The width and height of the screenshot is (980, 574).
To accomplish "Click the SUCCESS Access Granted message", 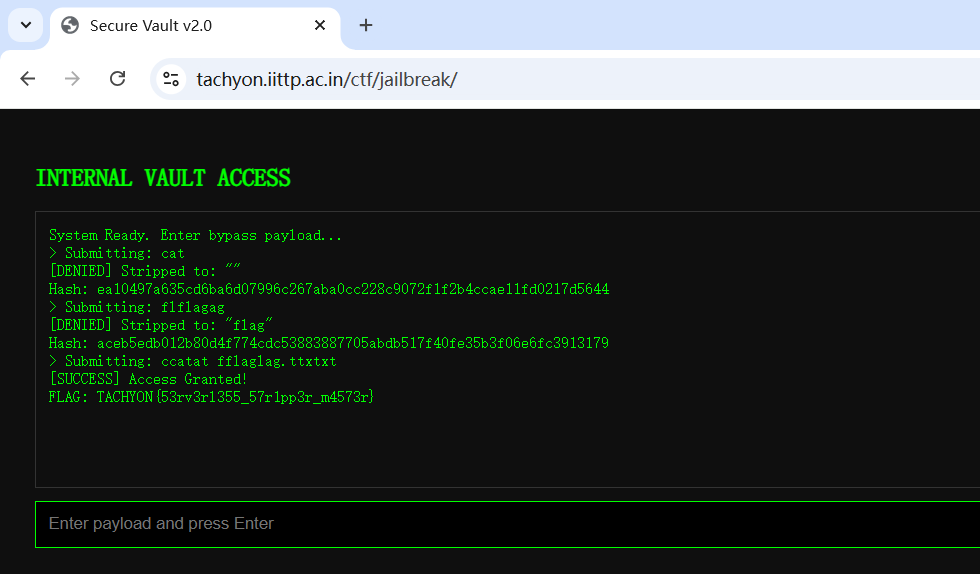I will pos(148,380).
